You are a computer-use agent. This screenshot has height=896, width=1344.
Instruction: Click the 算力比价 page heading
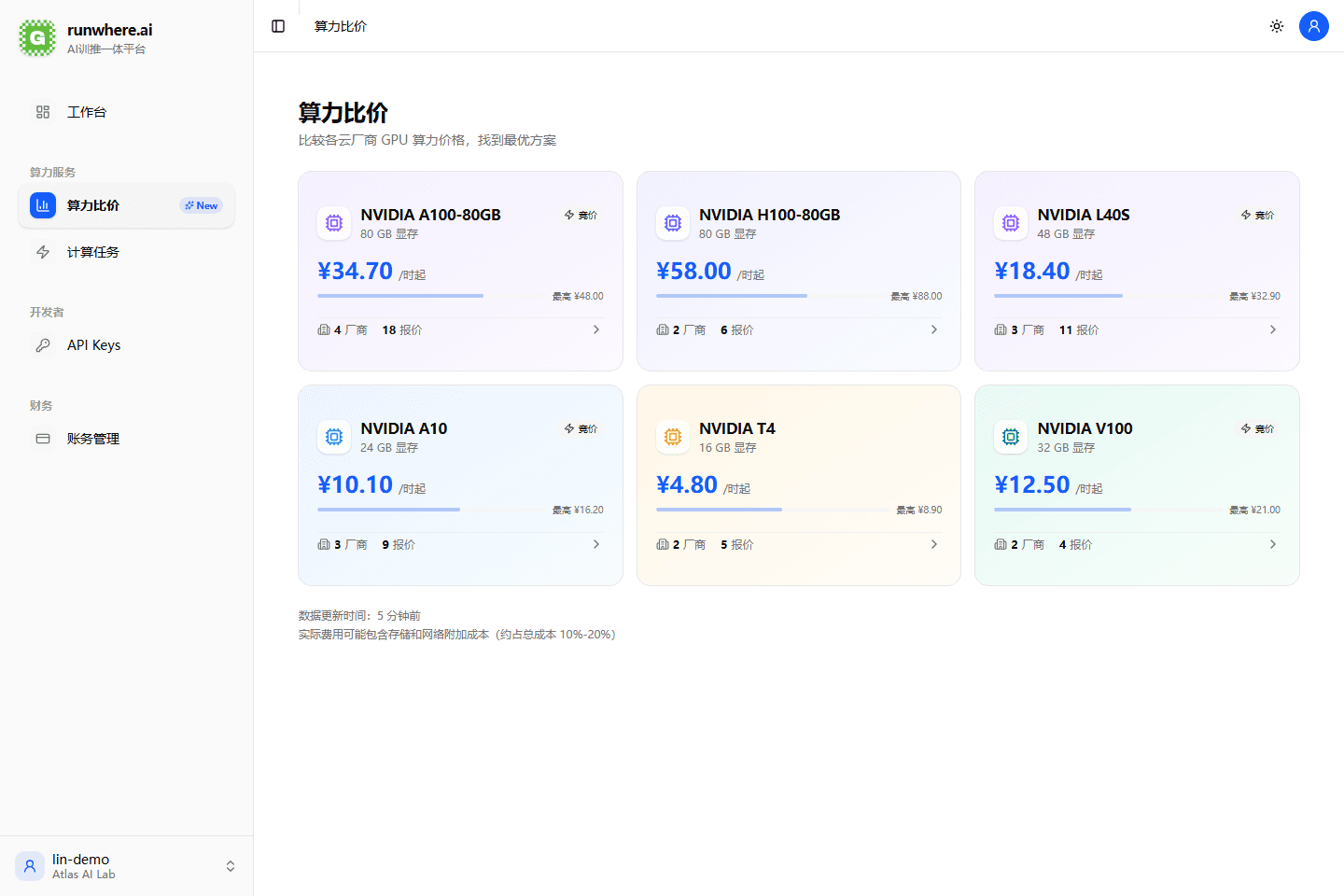coord(343,113)
